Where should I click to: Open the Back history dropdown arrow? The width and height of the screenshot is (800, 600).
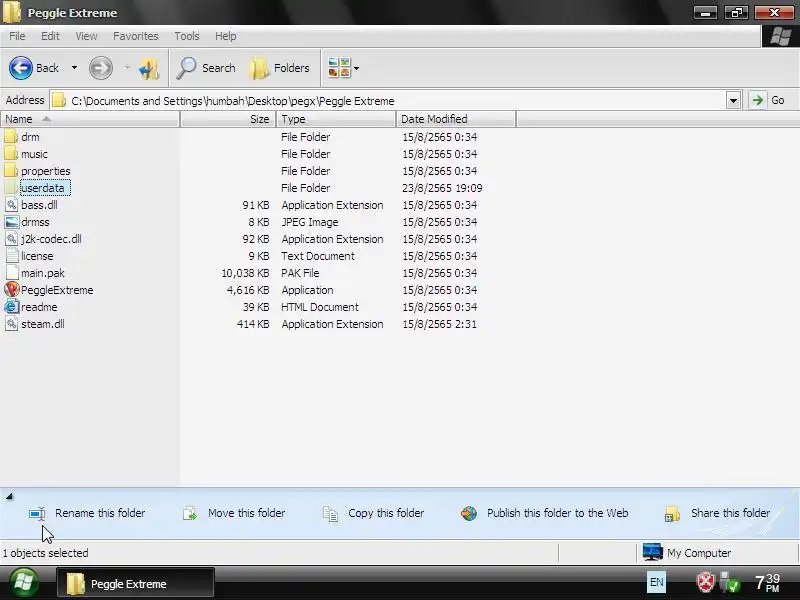point(74,68)
